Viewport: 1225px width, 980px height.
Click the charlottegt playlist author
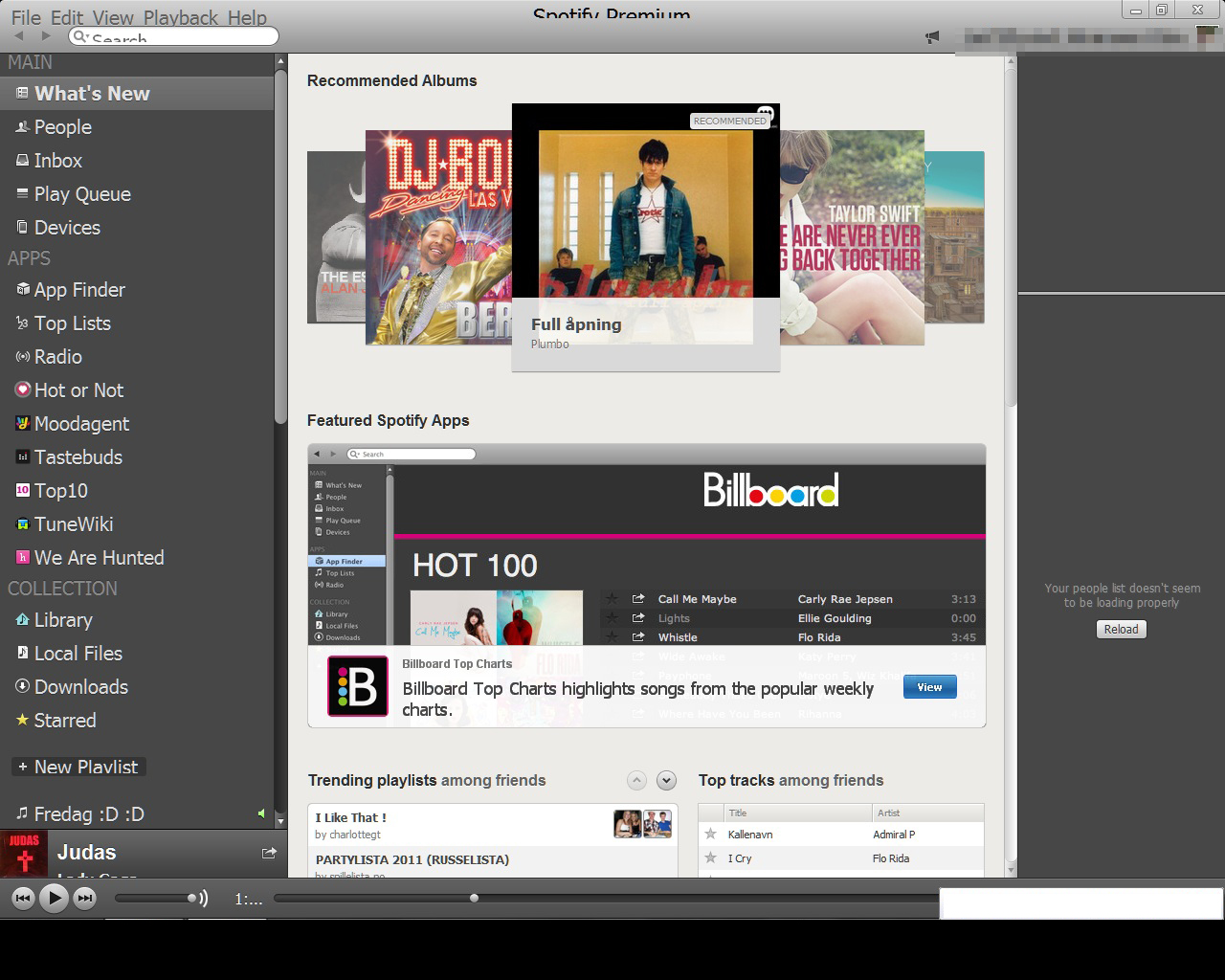[x=355, y=835]
